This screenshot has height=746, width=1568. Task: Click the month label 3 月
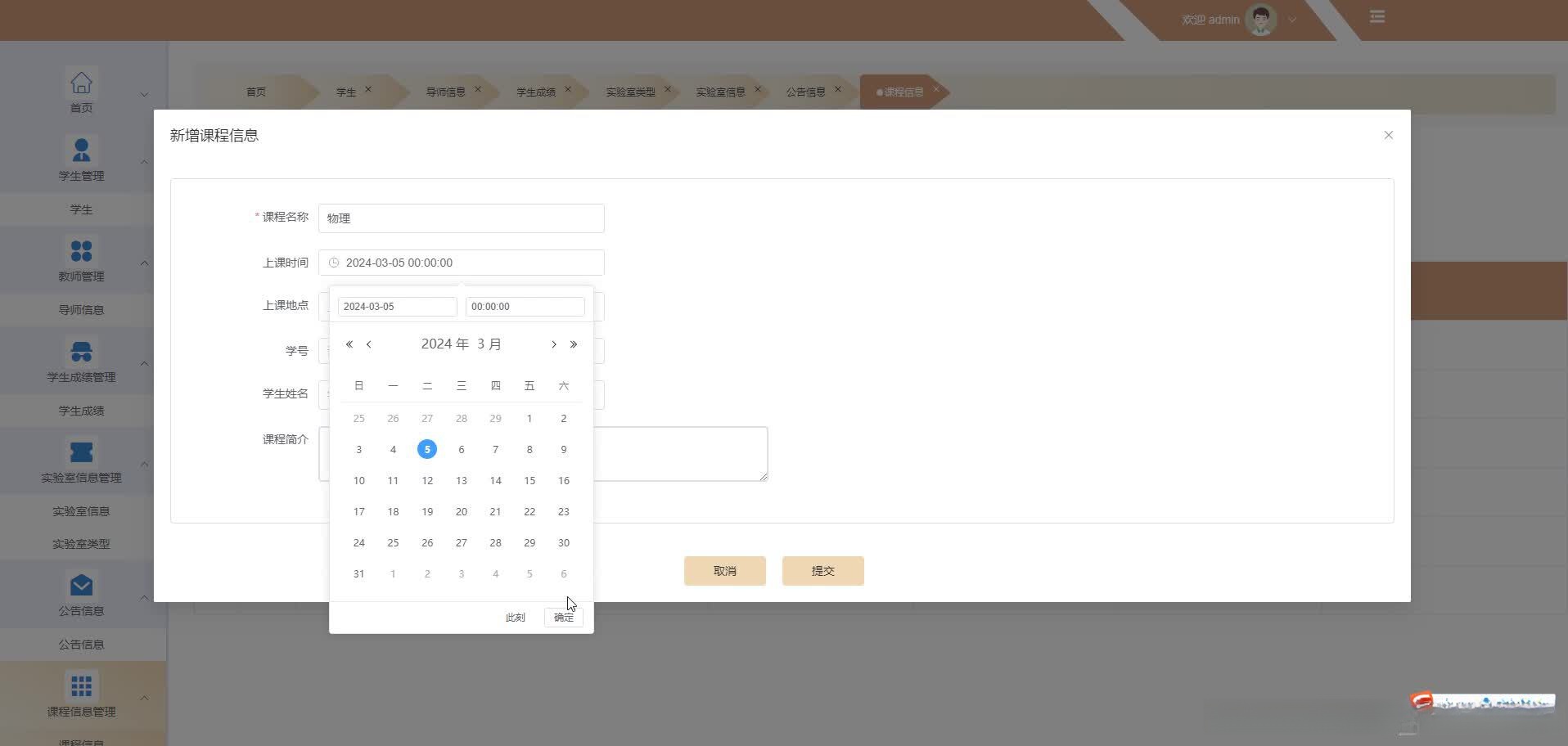(x=489, y=344)
